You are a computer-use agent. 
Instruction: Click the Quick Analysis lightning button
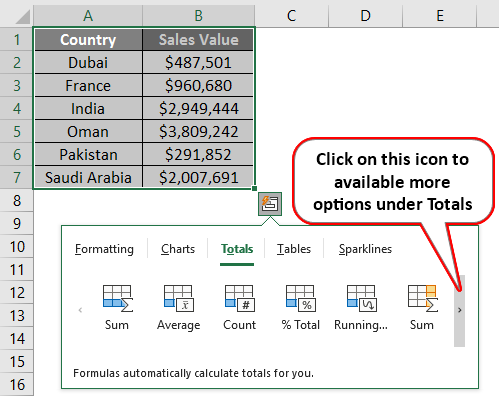[x=270, y=204]
